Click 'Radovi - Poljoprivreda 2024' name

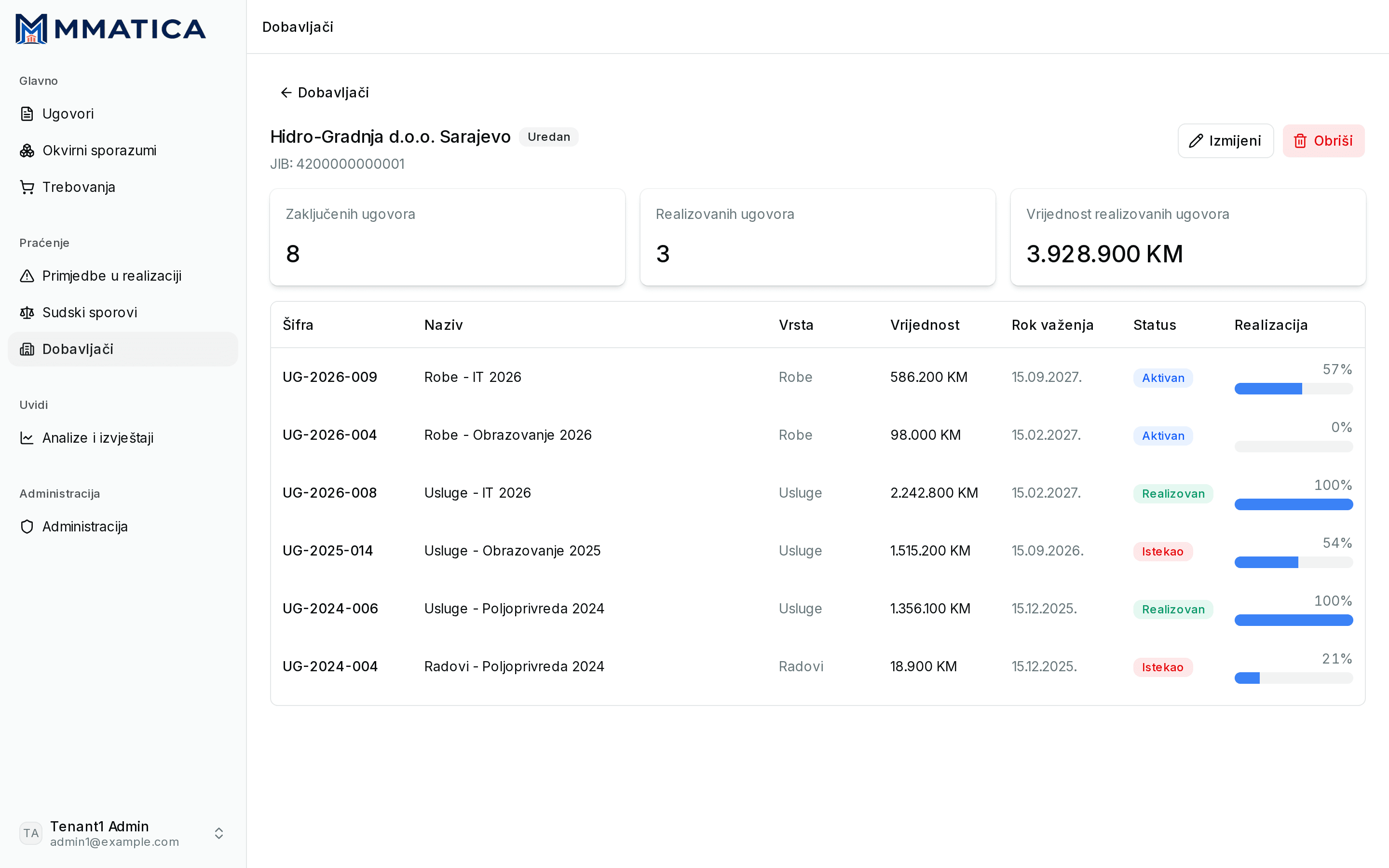514,666
